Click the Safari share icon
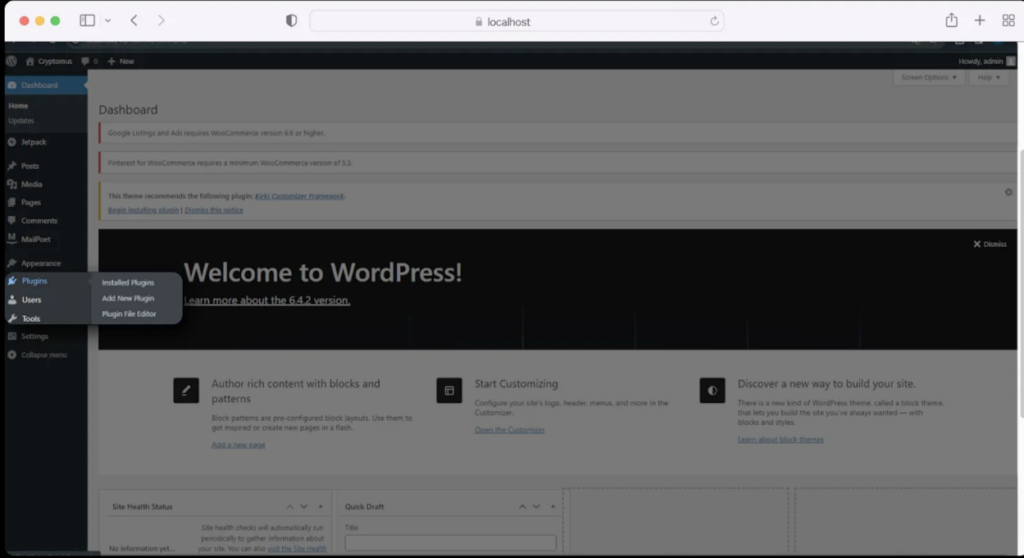The height and width of the screenshot is (558, 1024). tap(951, 20)
